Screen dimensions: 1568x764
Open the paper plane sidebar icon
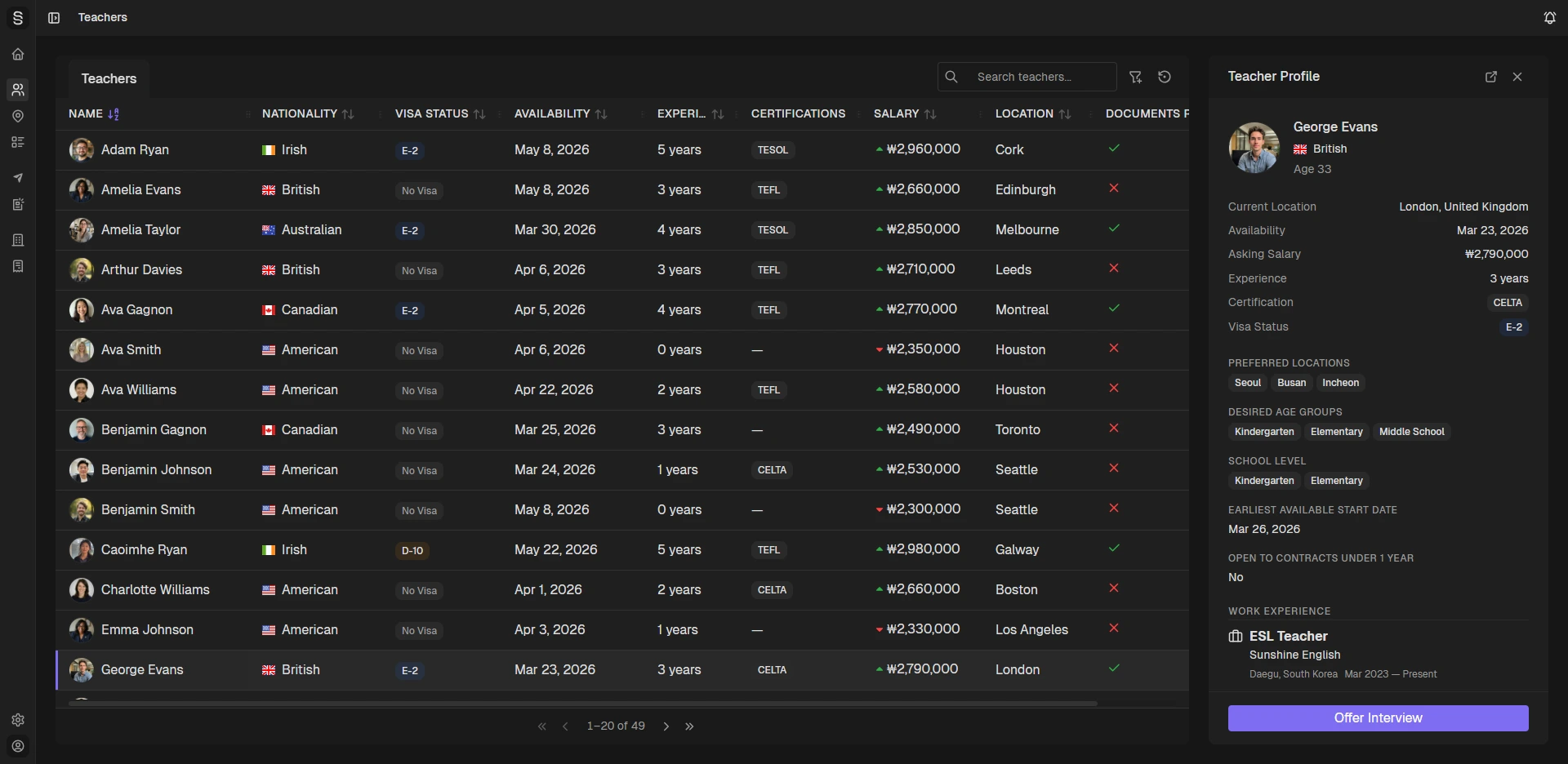pos(18,178)
